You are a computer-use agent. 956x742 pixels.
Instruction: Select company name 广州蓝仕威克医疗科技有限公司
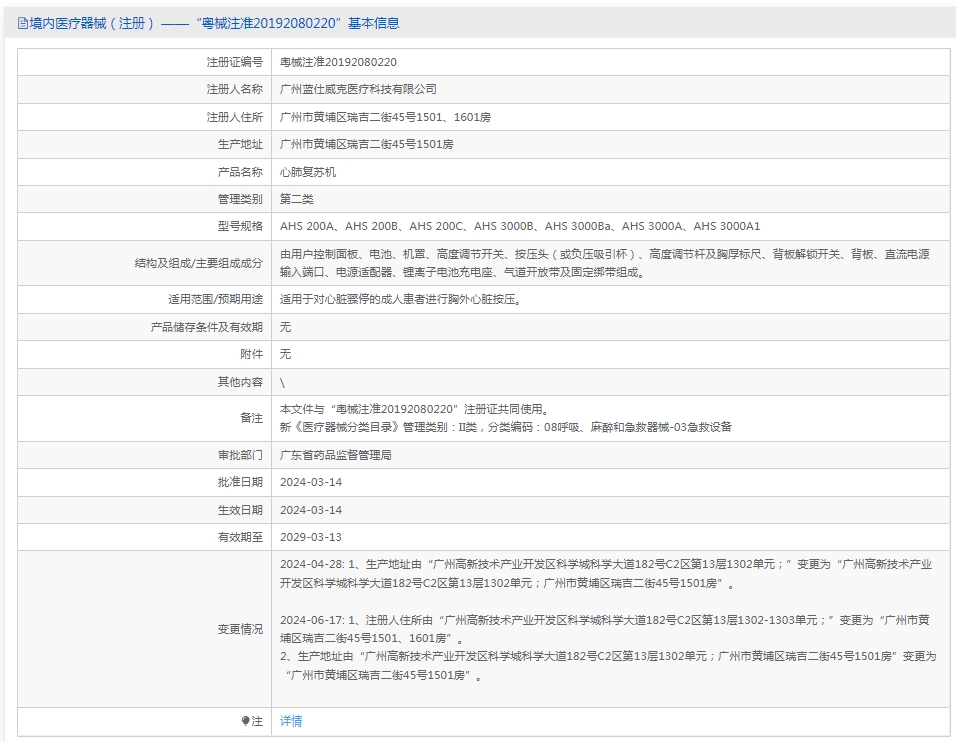(x=358, y=90)
